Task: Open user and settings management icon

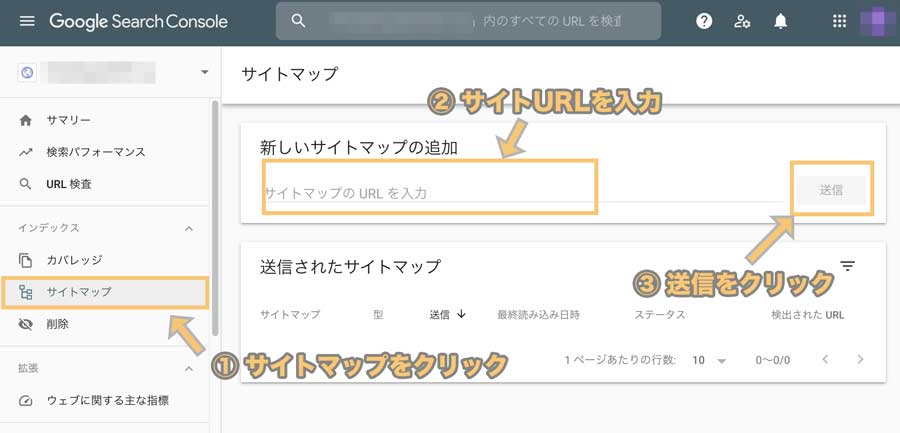Action: coord(742,22)
